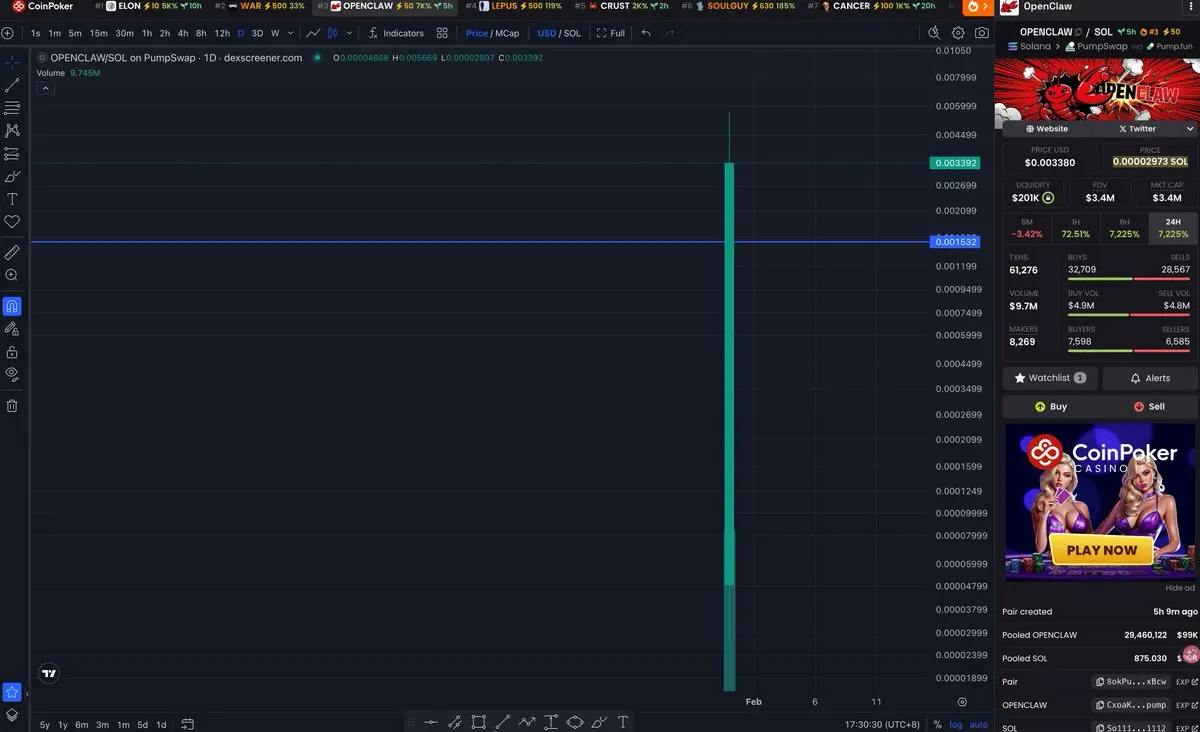Open the go-to-date calendar icon
1200x732 pixels.
(x=187, y=724)
